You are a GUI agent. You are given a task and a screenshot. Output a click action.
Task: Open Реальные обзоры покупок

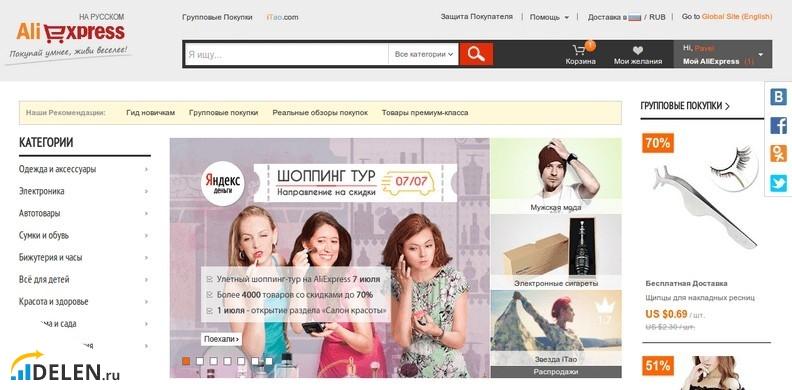(320, 113)
